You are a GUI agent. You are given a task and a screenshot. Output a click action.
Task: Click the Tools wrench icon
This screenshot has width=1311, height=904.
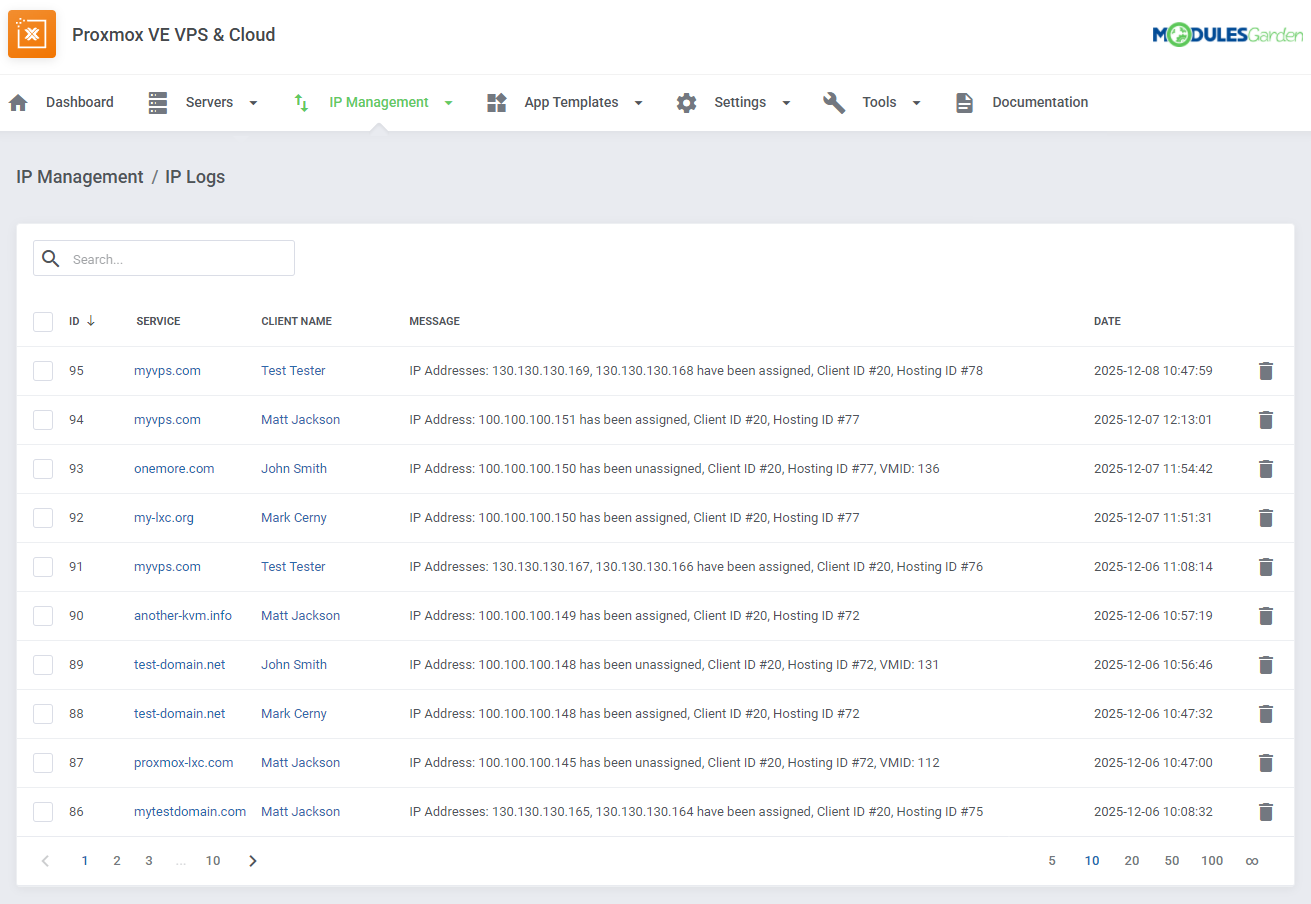click(834, 102)
